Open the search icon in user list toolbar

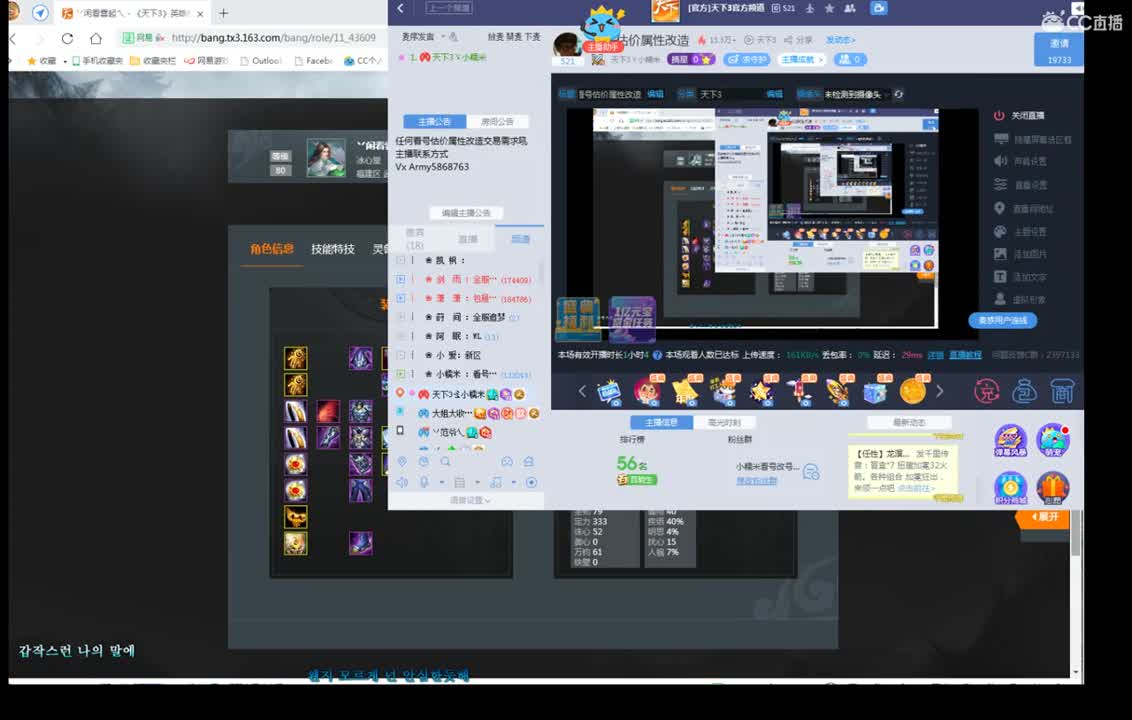click(445, 461)
